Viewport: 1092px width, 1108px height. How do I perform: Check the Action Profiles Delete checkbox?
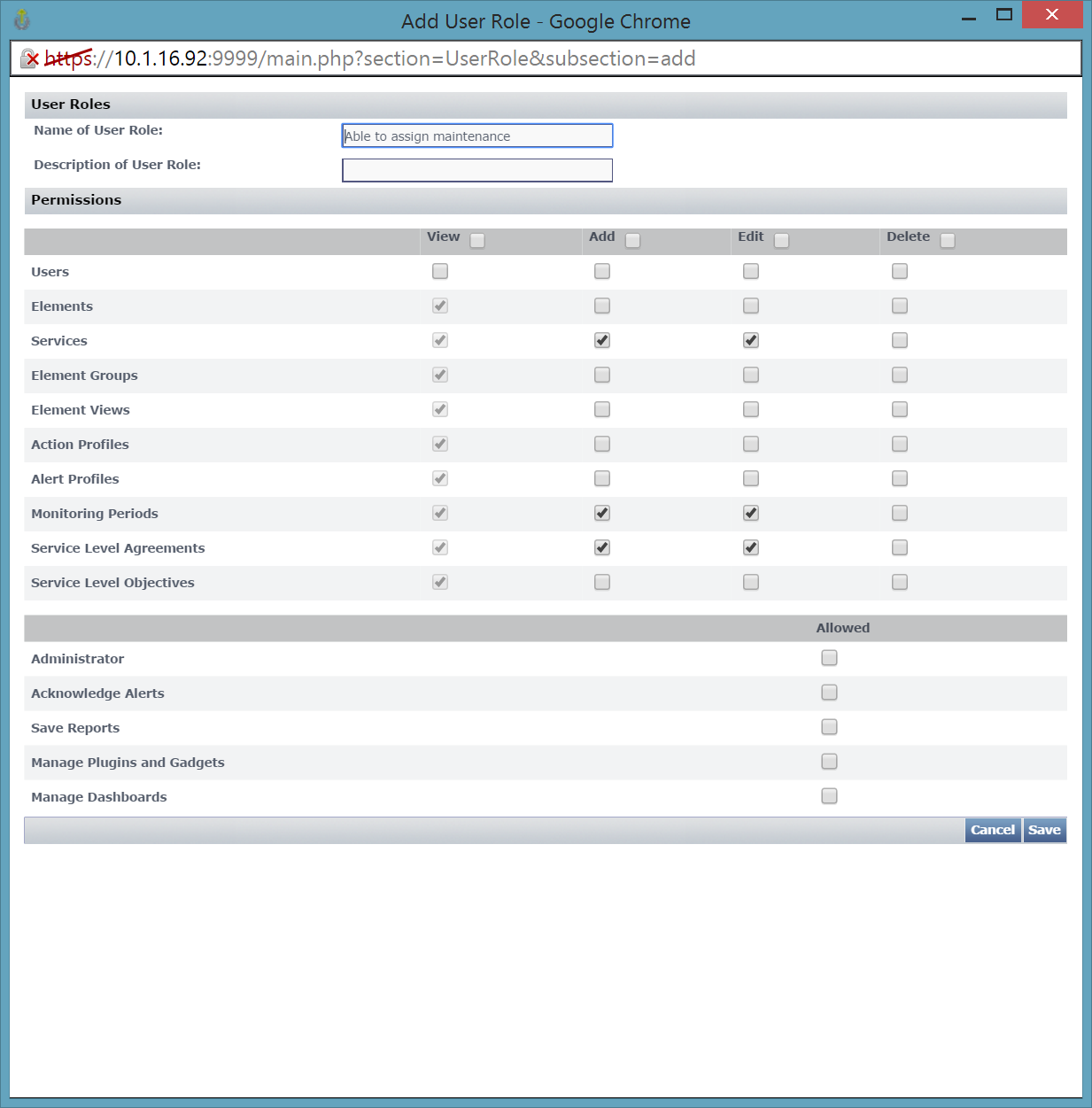(900, 444)
